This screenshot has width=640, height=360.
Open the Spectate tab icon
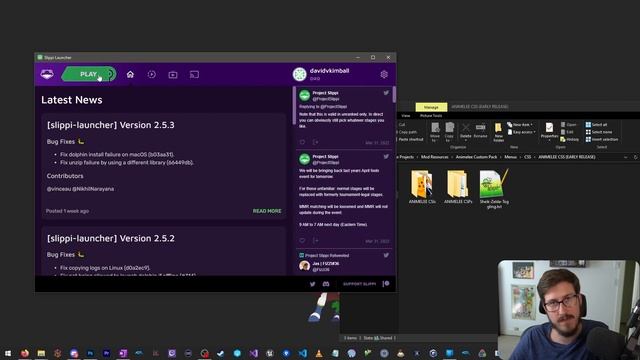pyautogui.click(x=173, y=74)
